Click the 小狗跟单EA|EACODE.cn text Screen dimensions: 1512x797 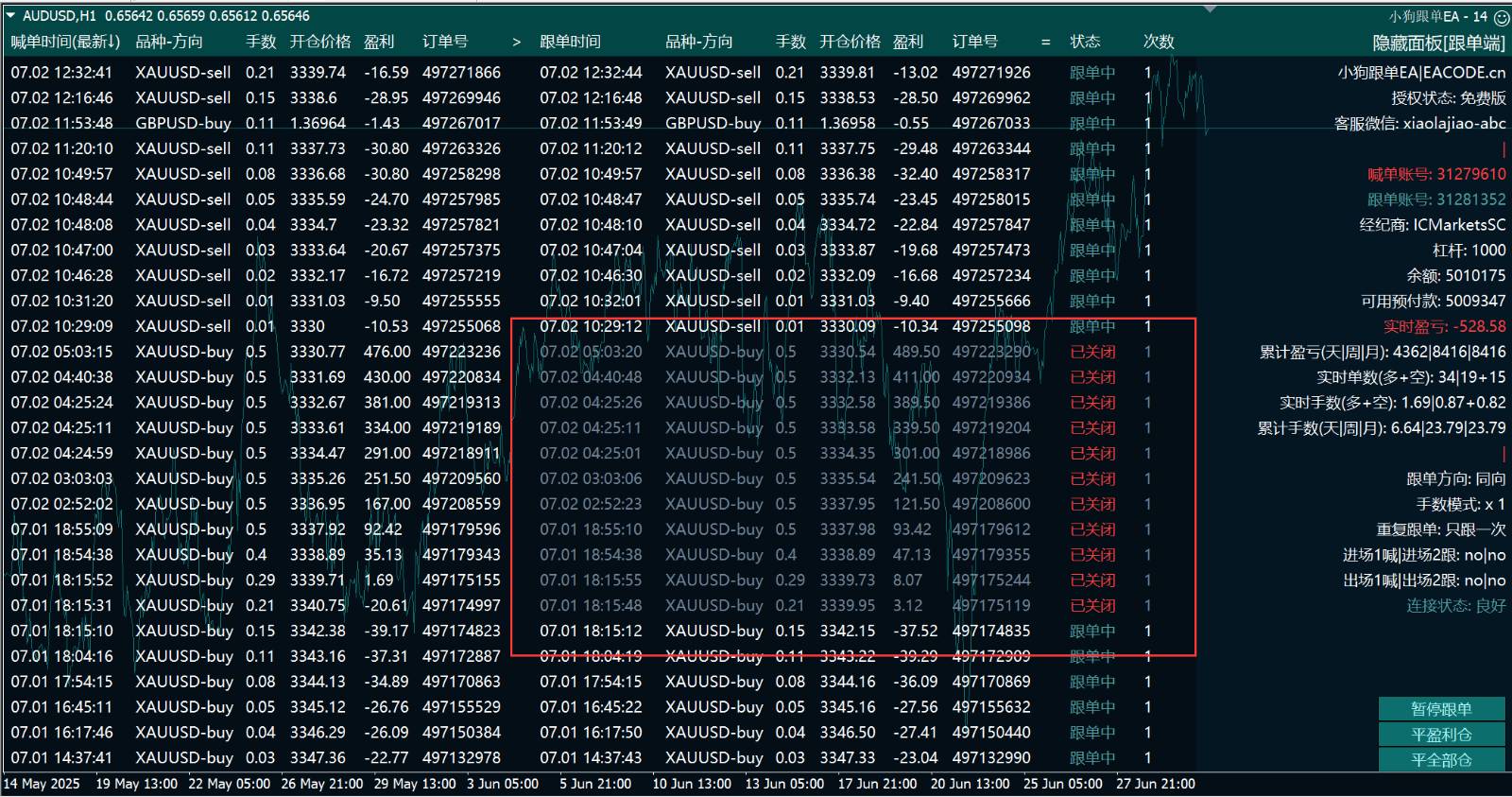coord(1421,73)
